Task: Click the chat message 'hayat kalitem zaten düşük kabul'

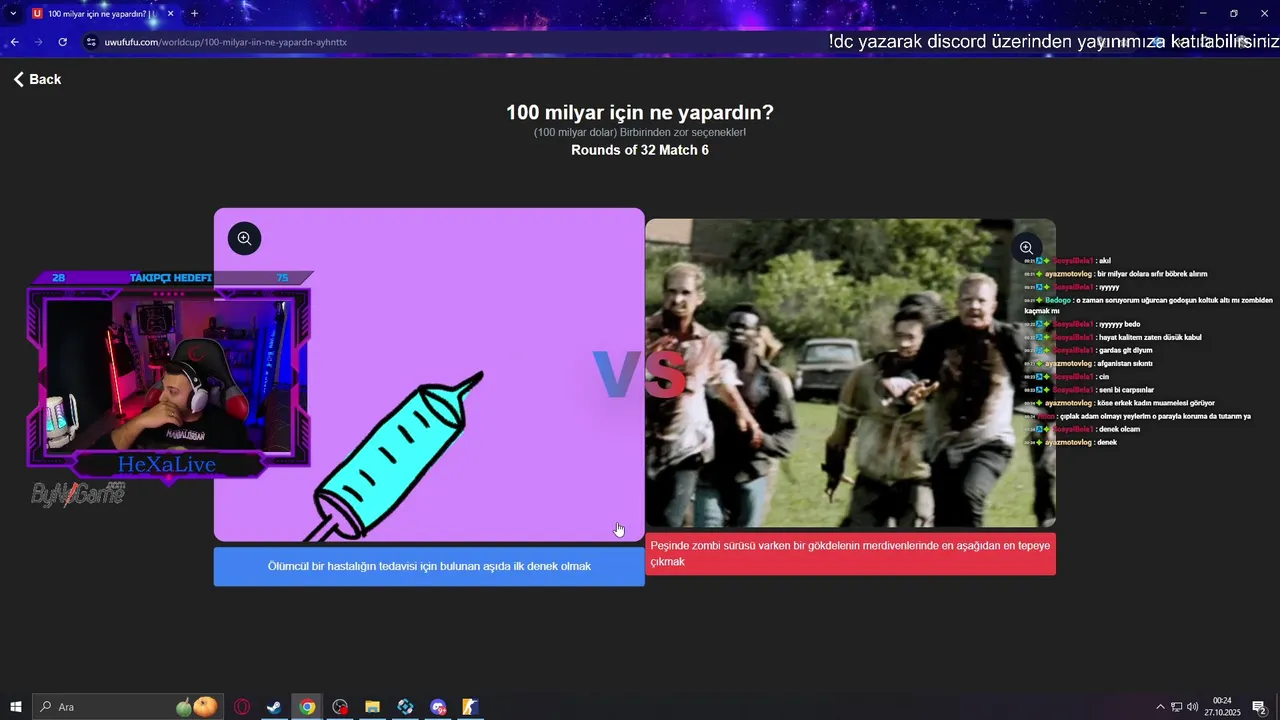Action: click(x=1150, y=337)
